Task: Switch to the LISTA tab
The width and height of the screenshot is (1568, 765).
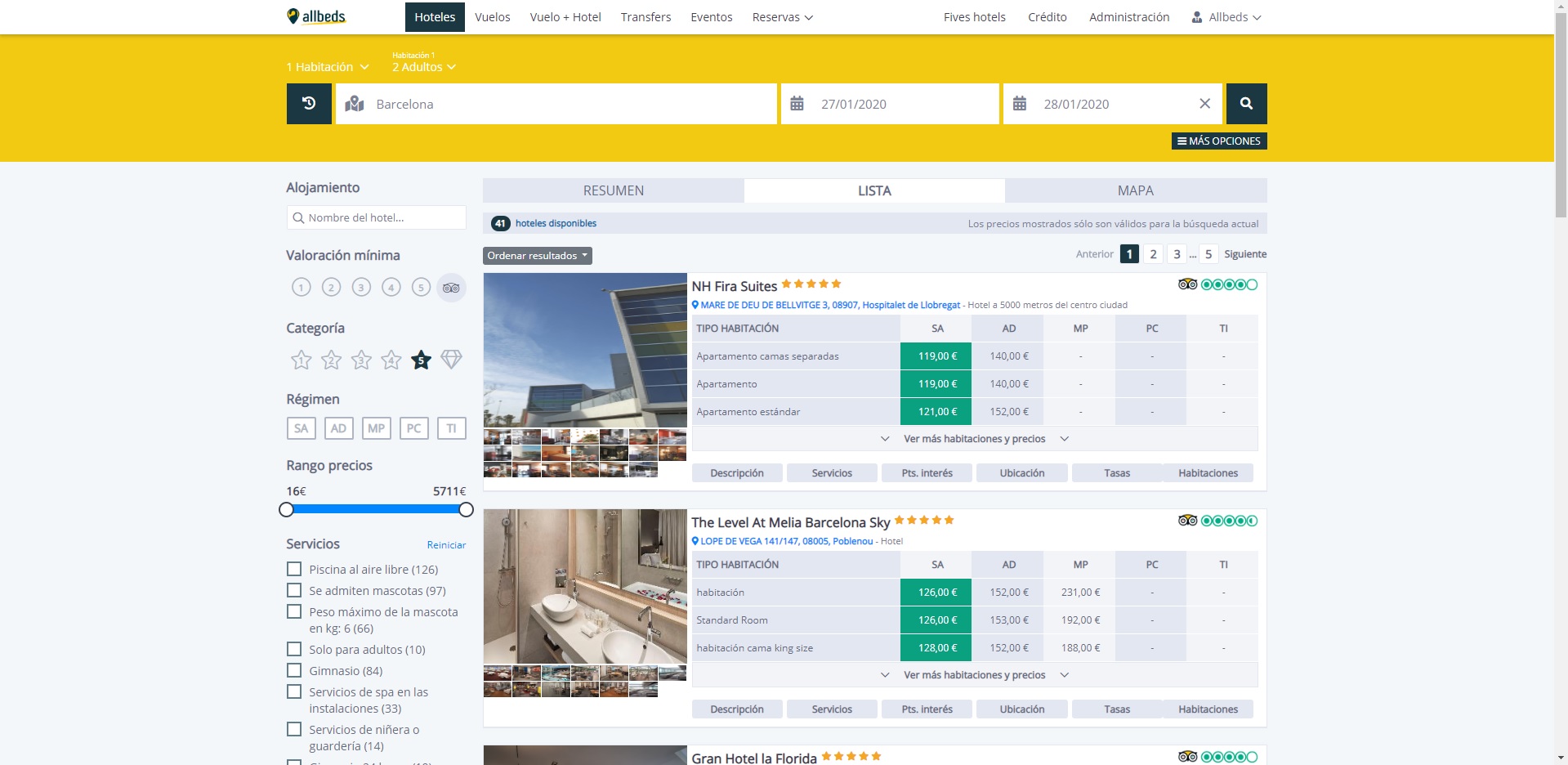Action: tap(874, 190)
